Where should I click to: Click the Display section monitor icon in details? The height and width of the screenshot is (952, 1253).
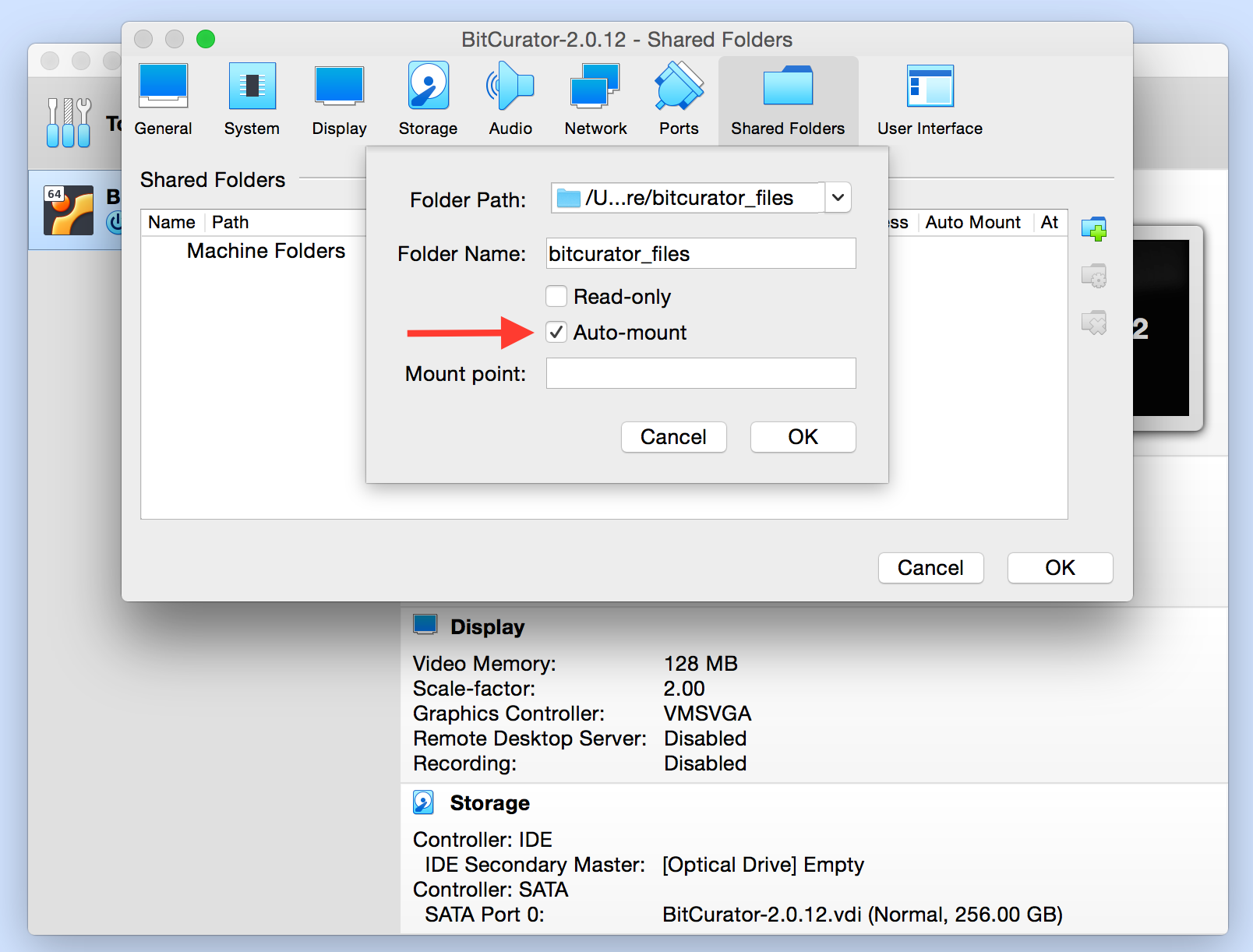[425, 625]
